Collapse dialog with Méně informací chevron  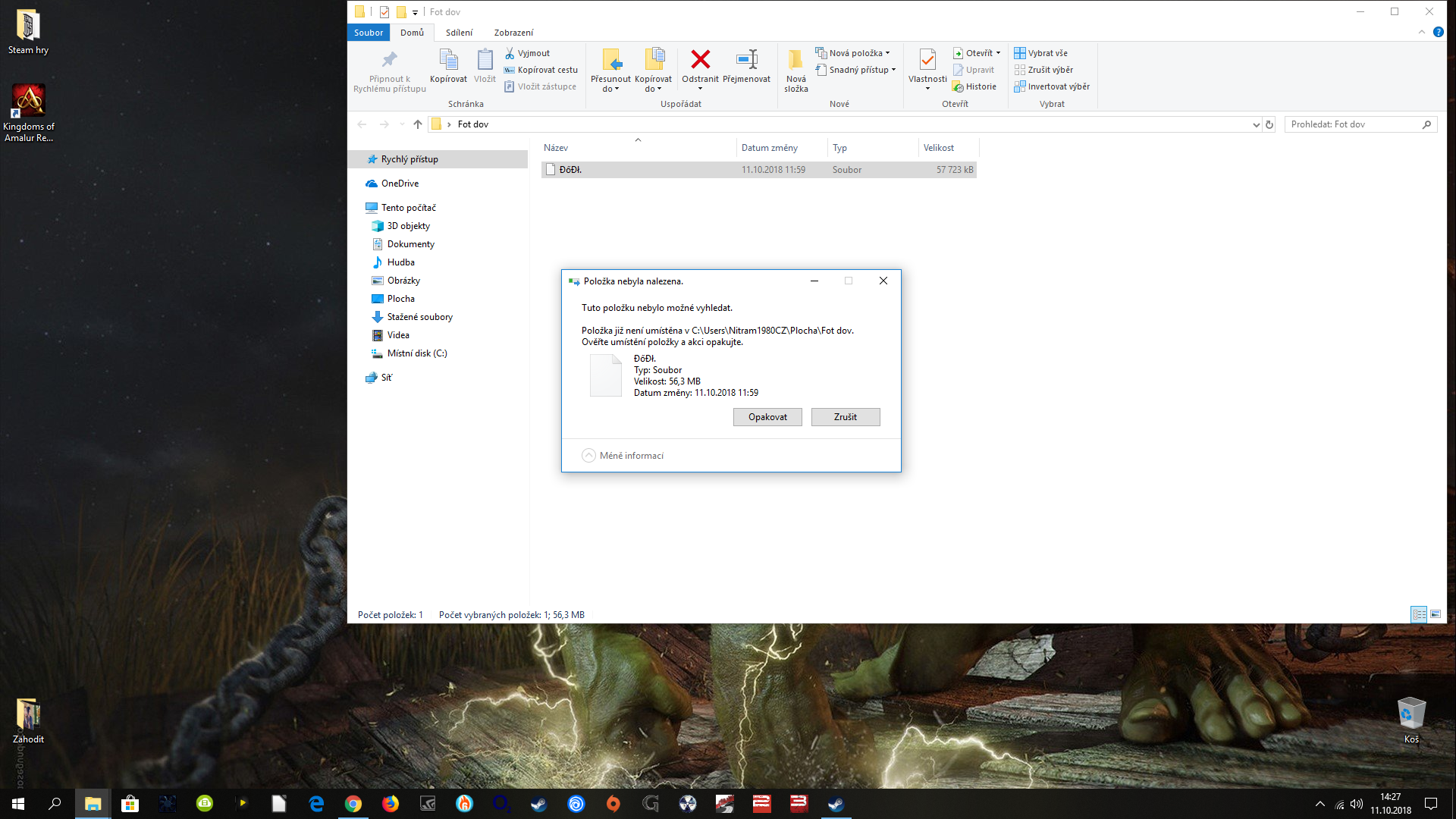click(588, 455)
